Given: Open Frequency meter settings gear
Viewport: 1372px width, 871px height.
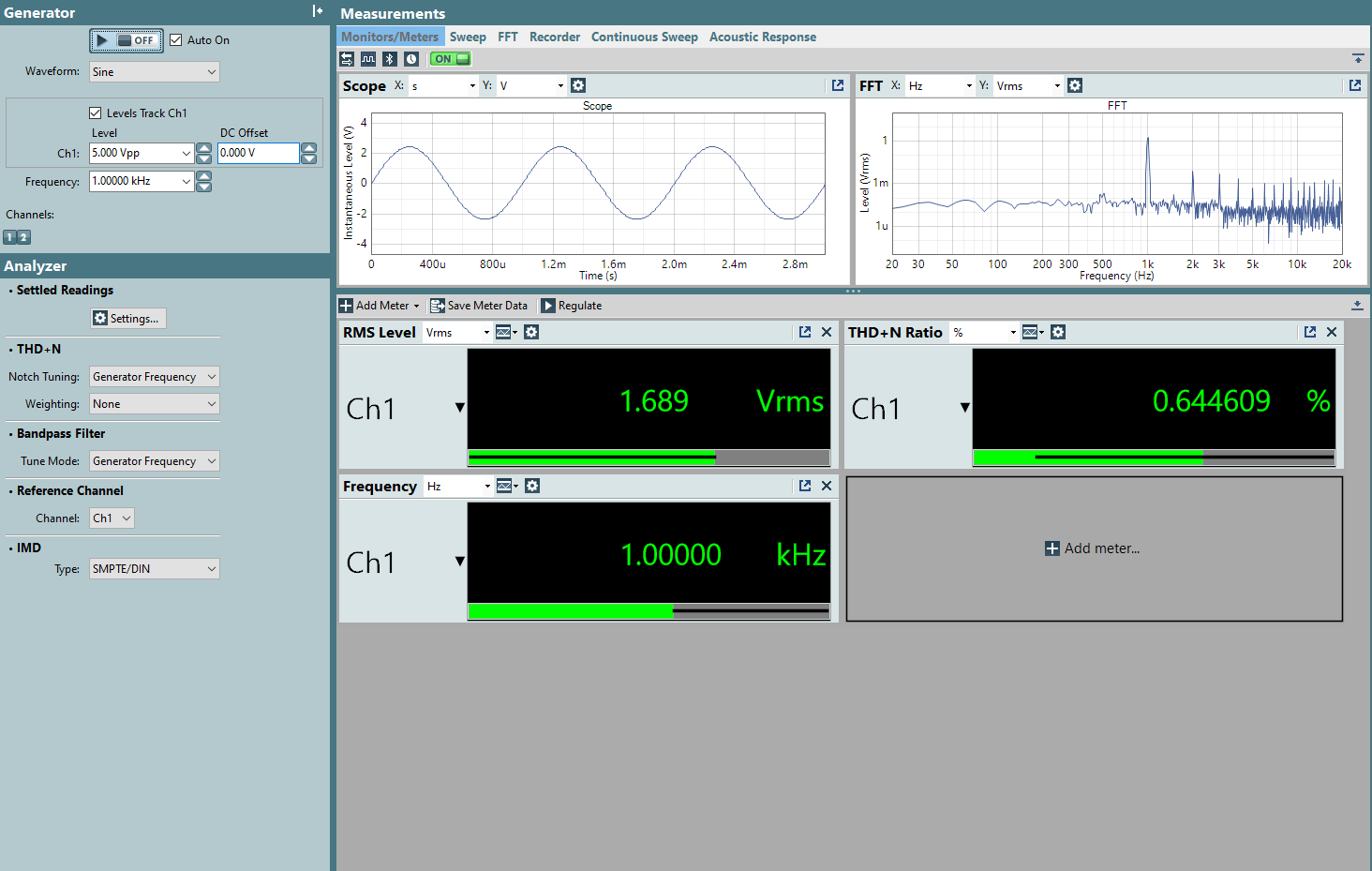Looking at the screenshot, I should pyautogui.click(x=532, y=486).
